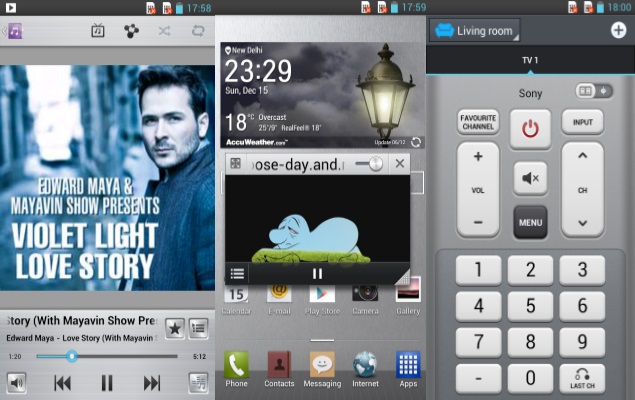Toggle repeat mode

pyautogui.click(x=198, y=31)
